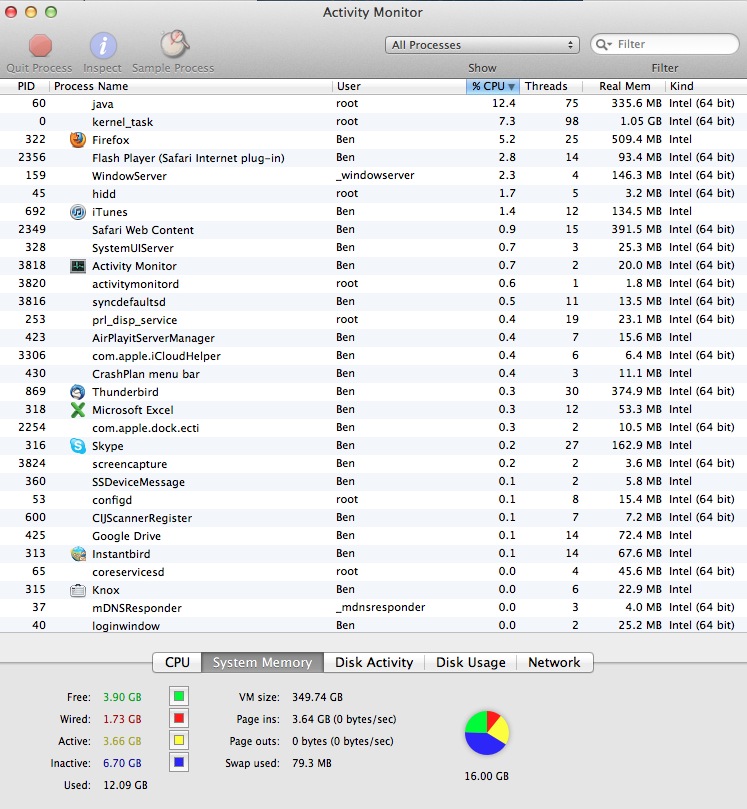
Task: Switch to the Disk Usage tab
Action: pos(470,662)
